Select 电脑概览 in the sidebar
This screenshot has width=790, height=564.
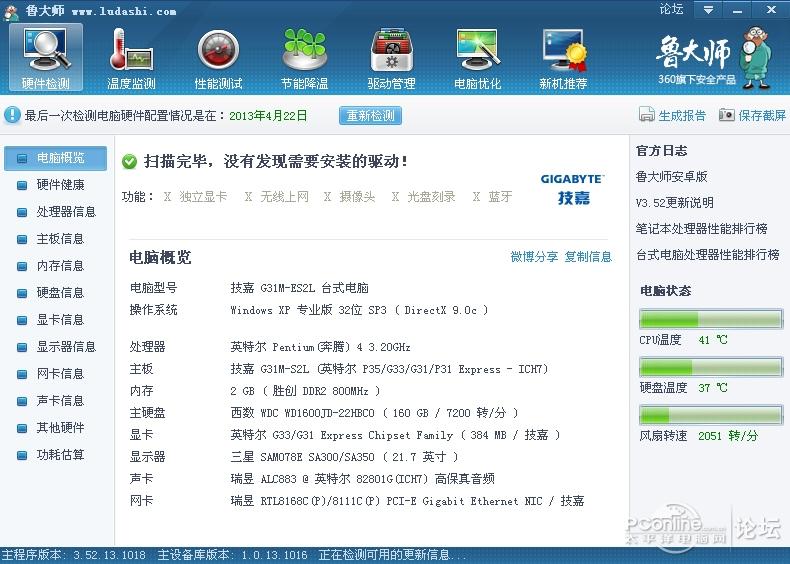pyautogui.click(x=55, y=158)
